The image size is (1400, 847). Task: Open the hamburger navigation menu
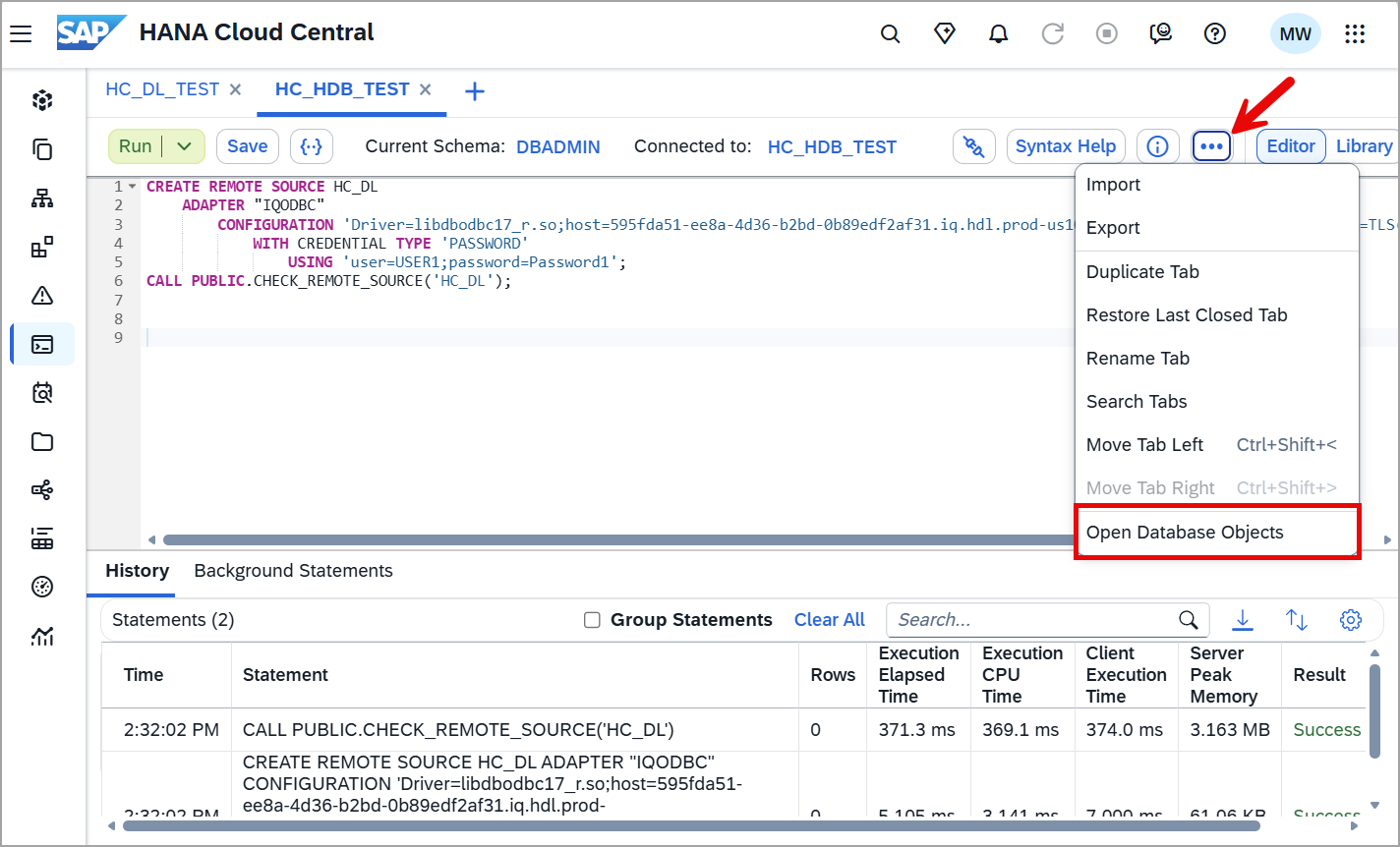tap(21, 34)
